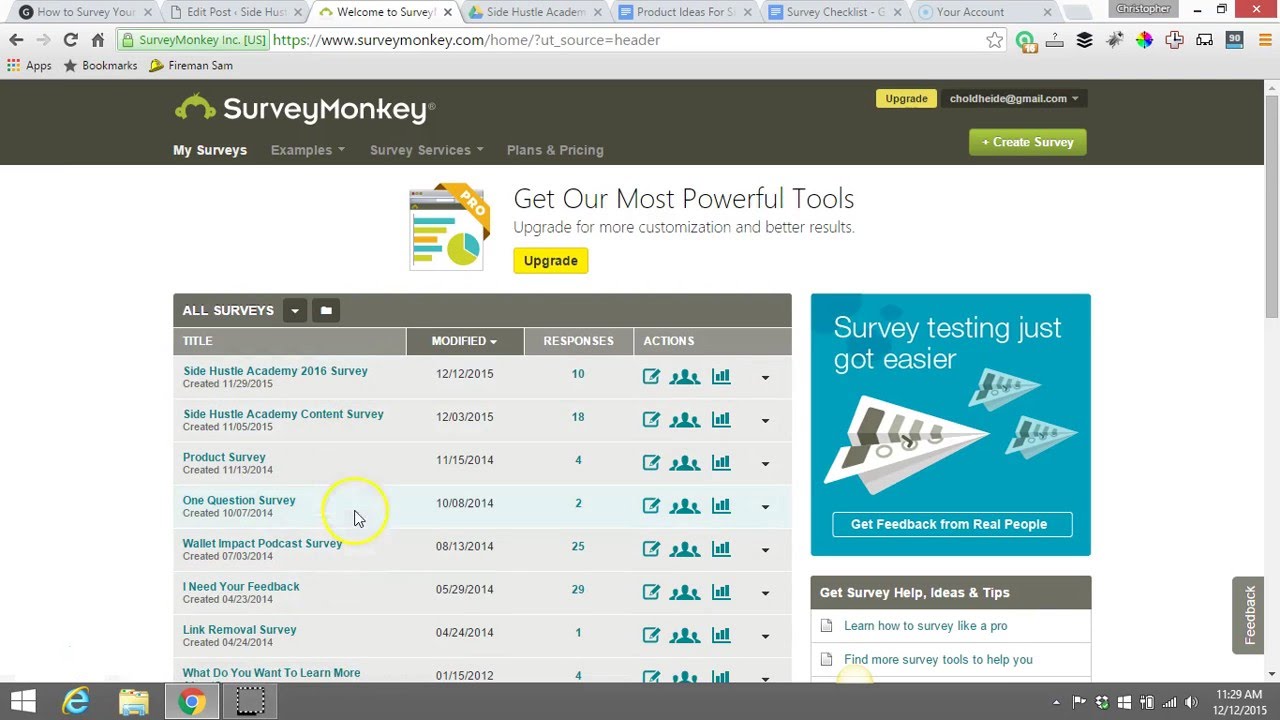Open the Fireman Sam bookmark
Image resolution: width=1280 pixels, height=720 pixels.
click(x=191, y=65)
